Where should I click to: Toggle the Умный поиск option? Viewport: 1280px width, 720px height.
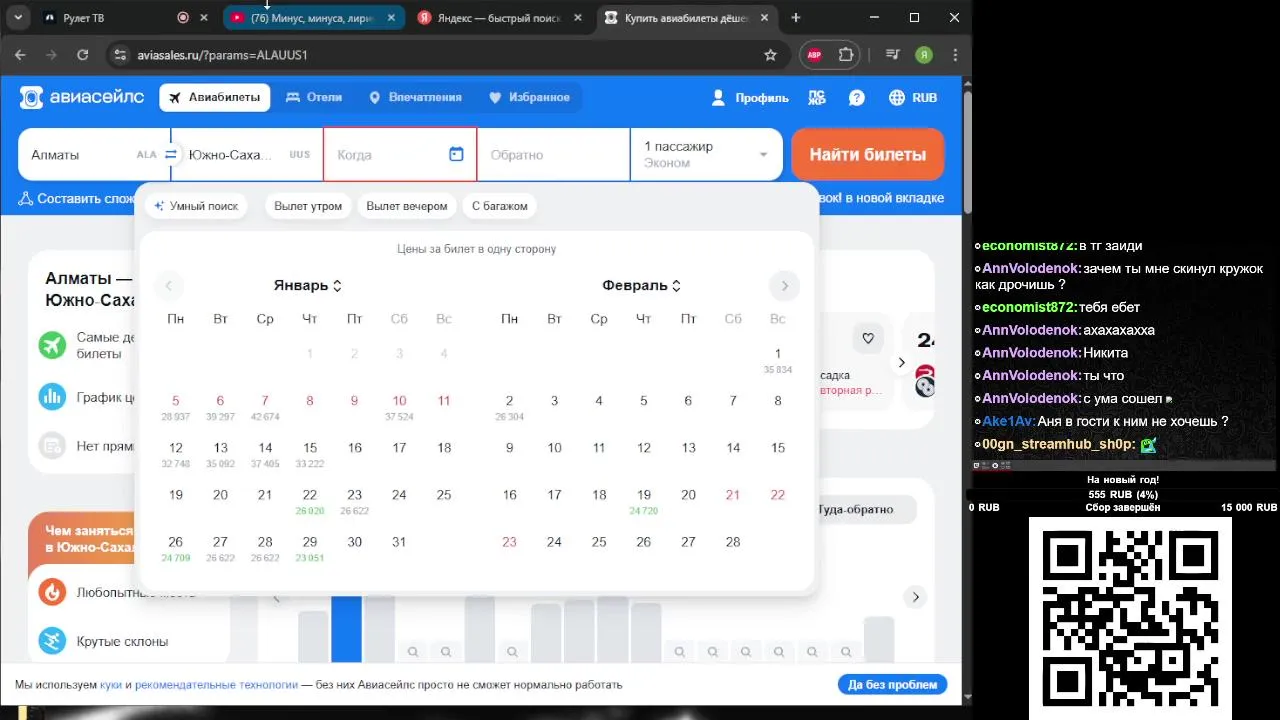(196, 206)
